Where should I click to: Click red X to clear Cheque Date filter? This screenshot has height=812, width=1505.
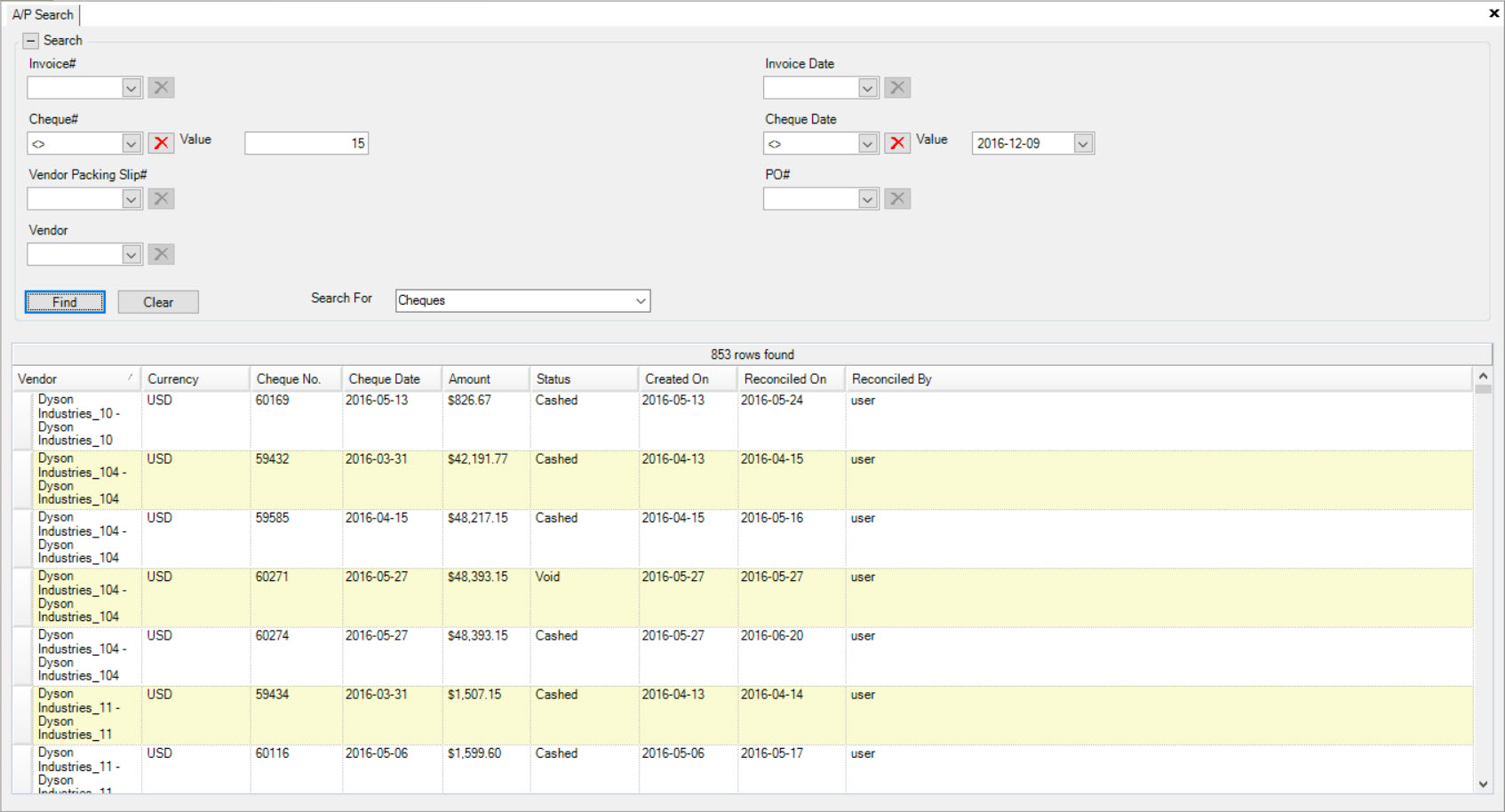coord(897,143)
